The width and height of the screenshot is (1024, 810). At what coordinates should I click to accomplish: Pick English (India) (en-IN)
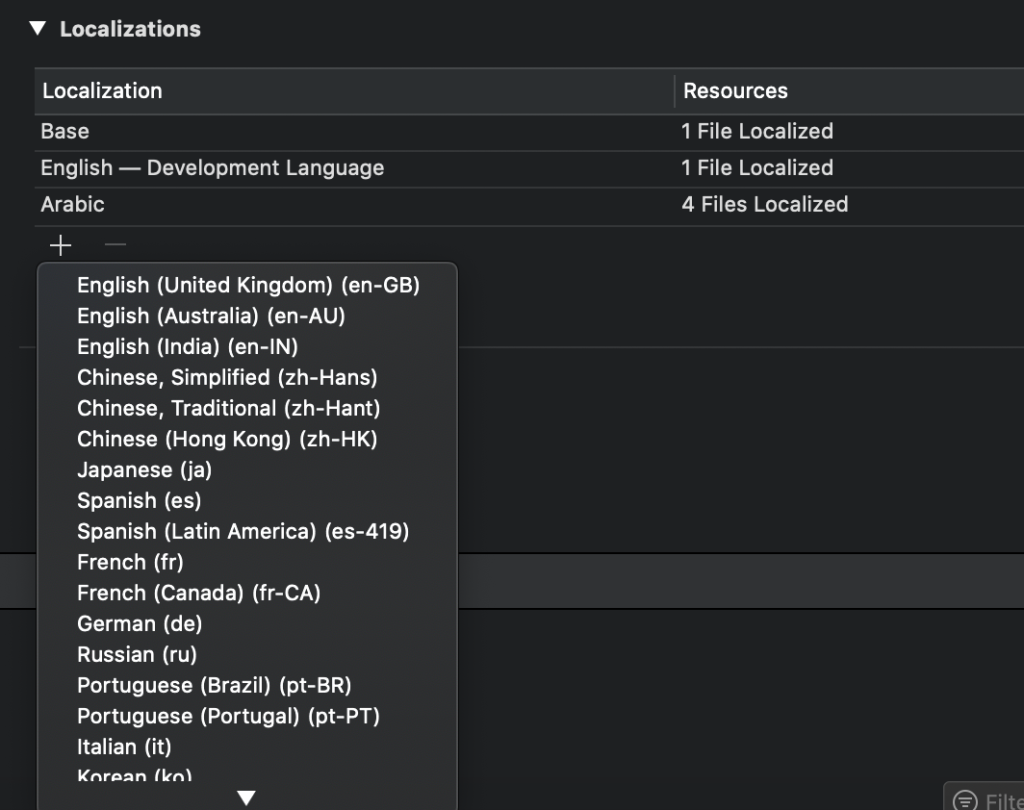248,347
